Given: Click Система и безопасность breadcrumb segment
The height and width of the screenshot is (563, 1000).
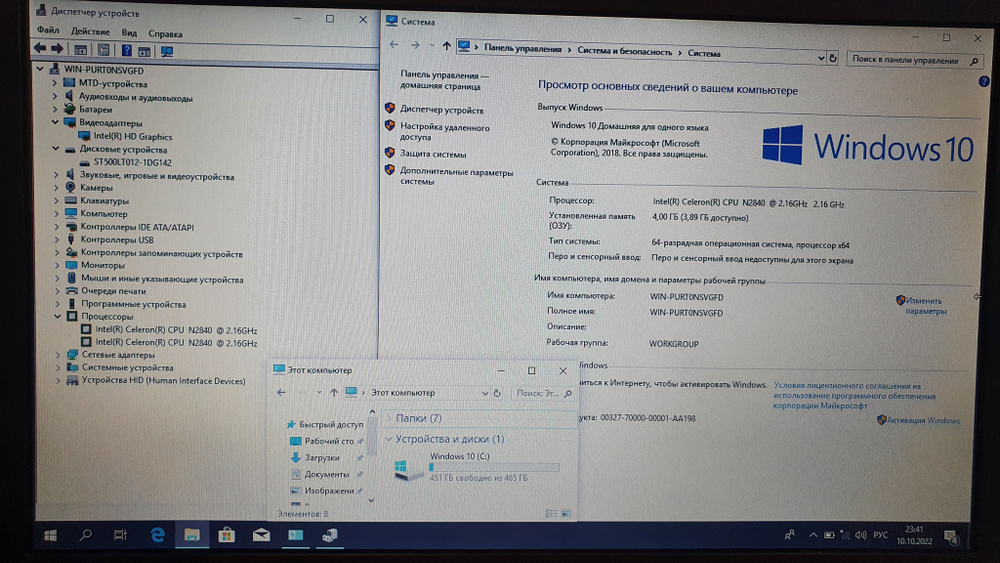Looking at the screenshot, I should 624,52.
